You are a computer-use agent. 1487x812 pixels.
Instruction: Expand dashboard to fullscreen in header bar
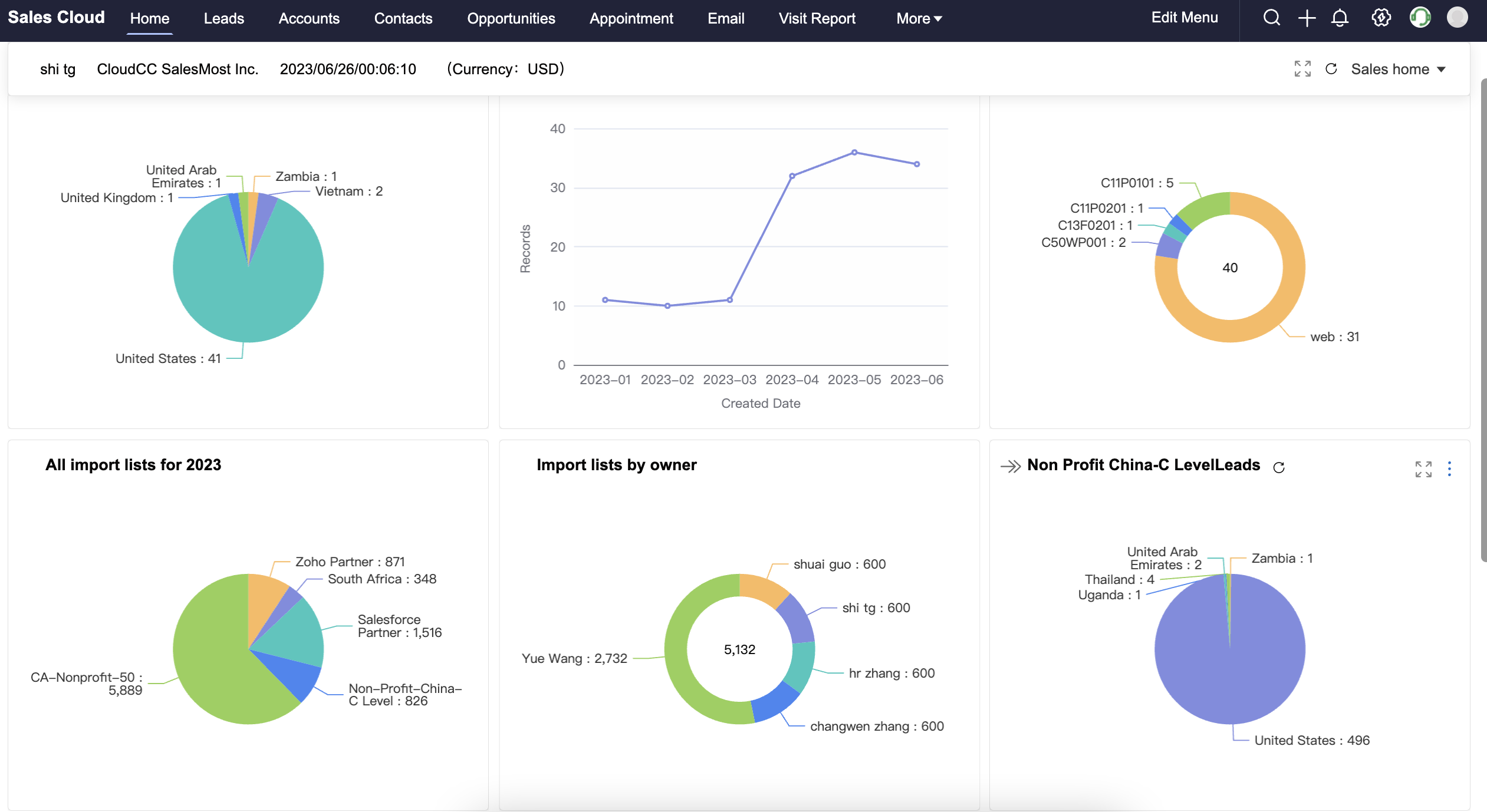1302,69
